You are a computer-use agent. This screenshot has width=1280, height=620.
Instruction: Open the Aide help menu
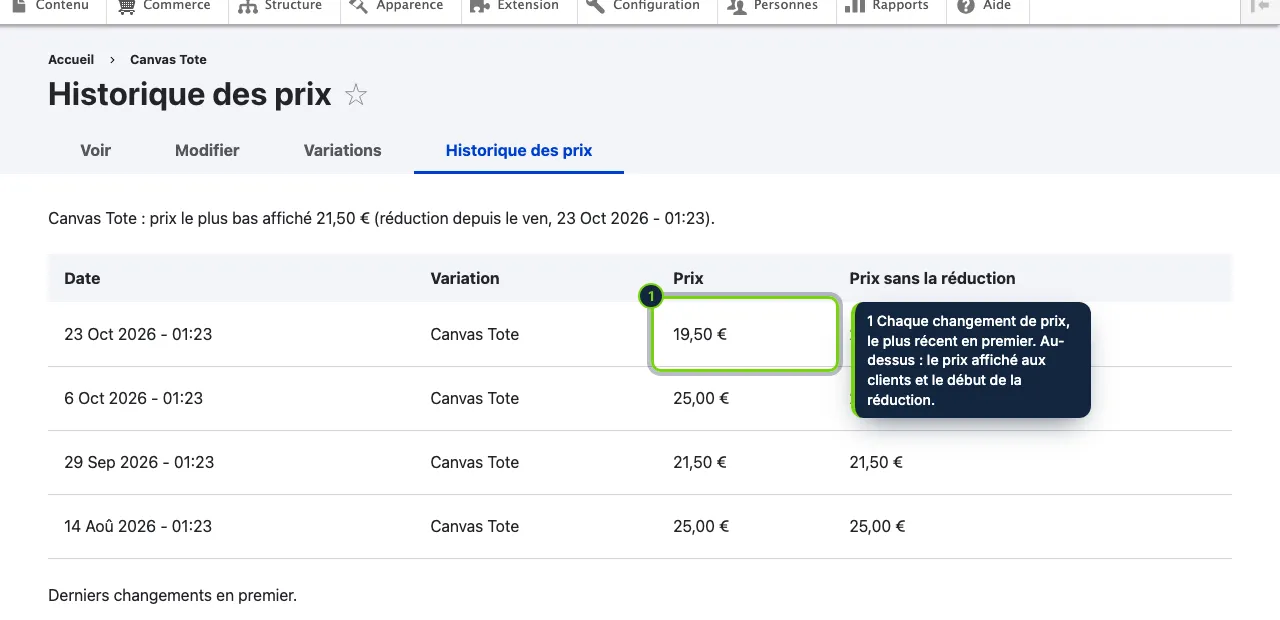pyautogui.click(x=987, y=6)
